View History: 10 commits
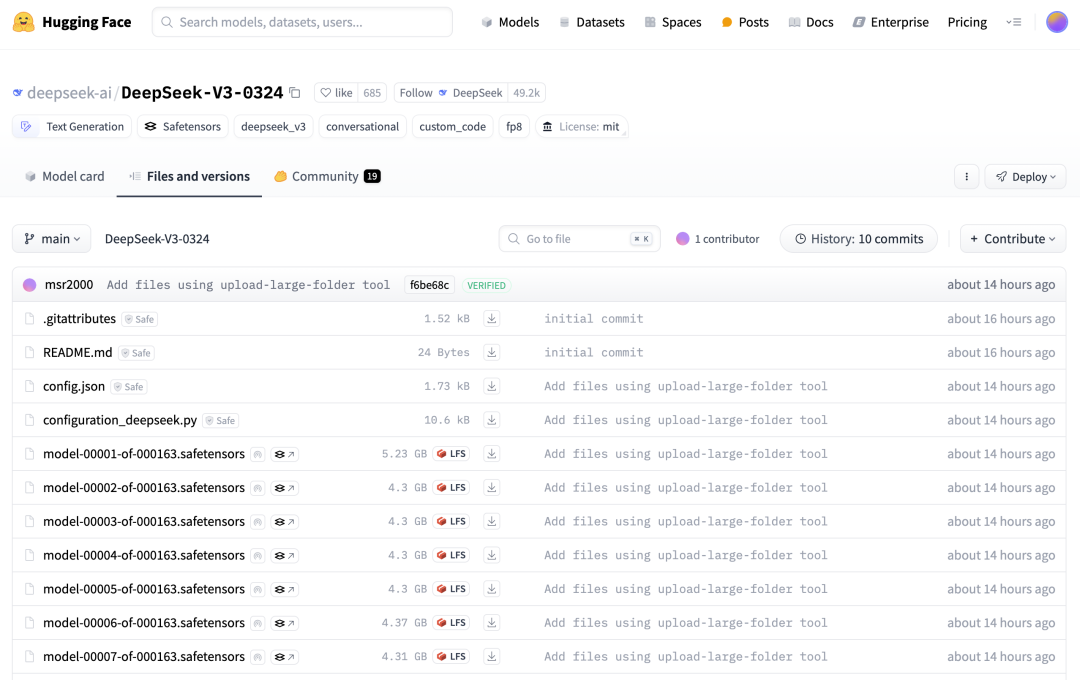1080x680 pixels. pyautogui.click(x=858, y=238)
